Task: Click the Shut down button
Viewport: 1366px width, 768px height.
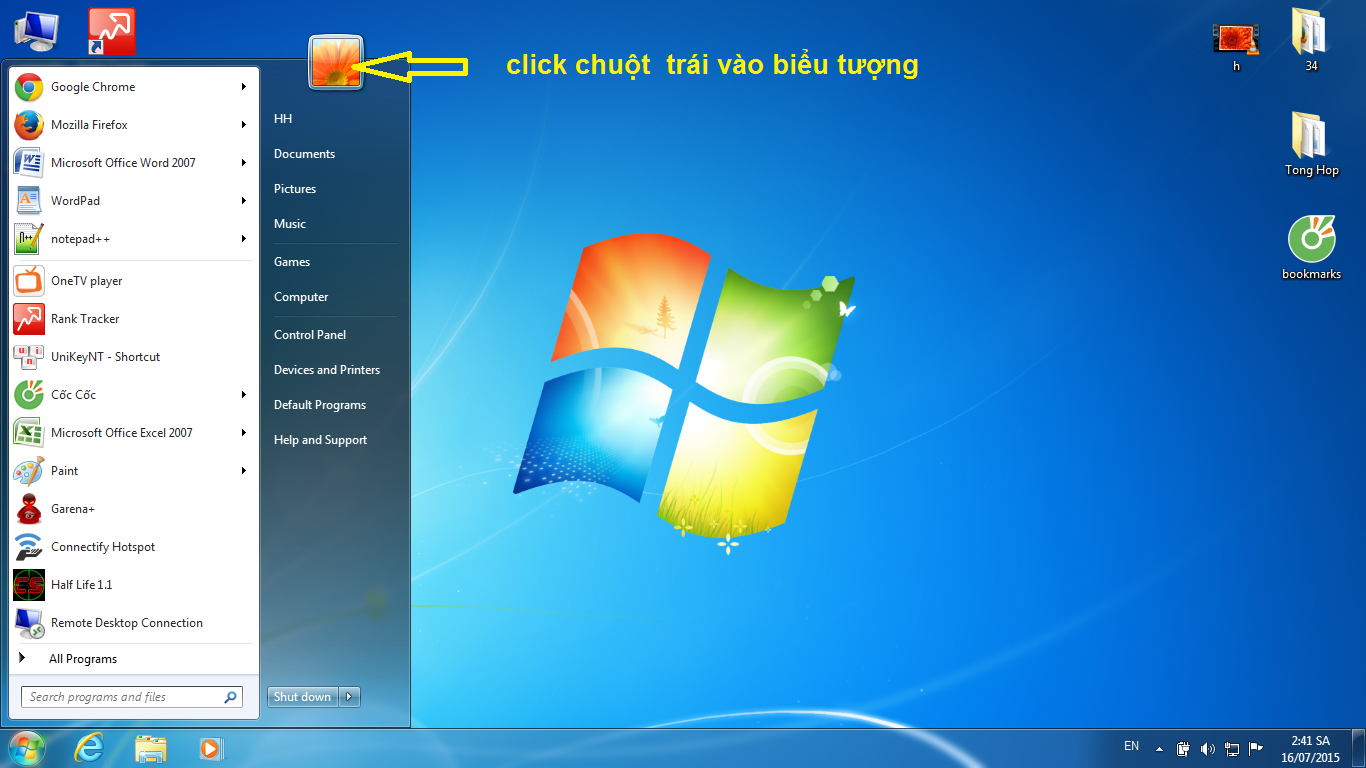Action: coord(303,697)
